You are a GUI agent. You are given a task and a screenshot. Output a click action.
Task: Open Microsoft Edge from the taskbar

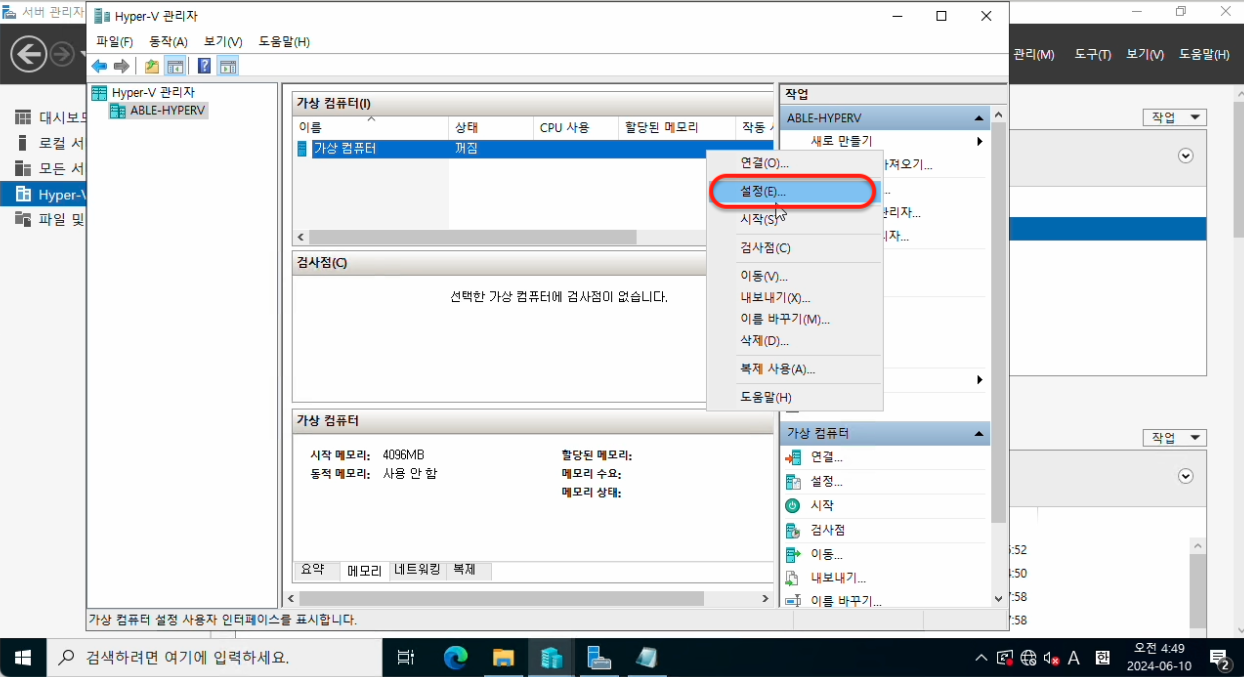455,658
